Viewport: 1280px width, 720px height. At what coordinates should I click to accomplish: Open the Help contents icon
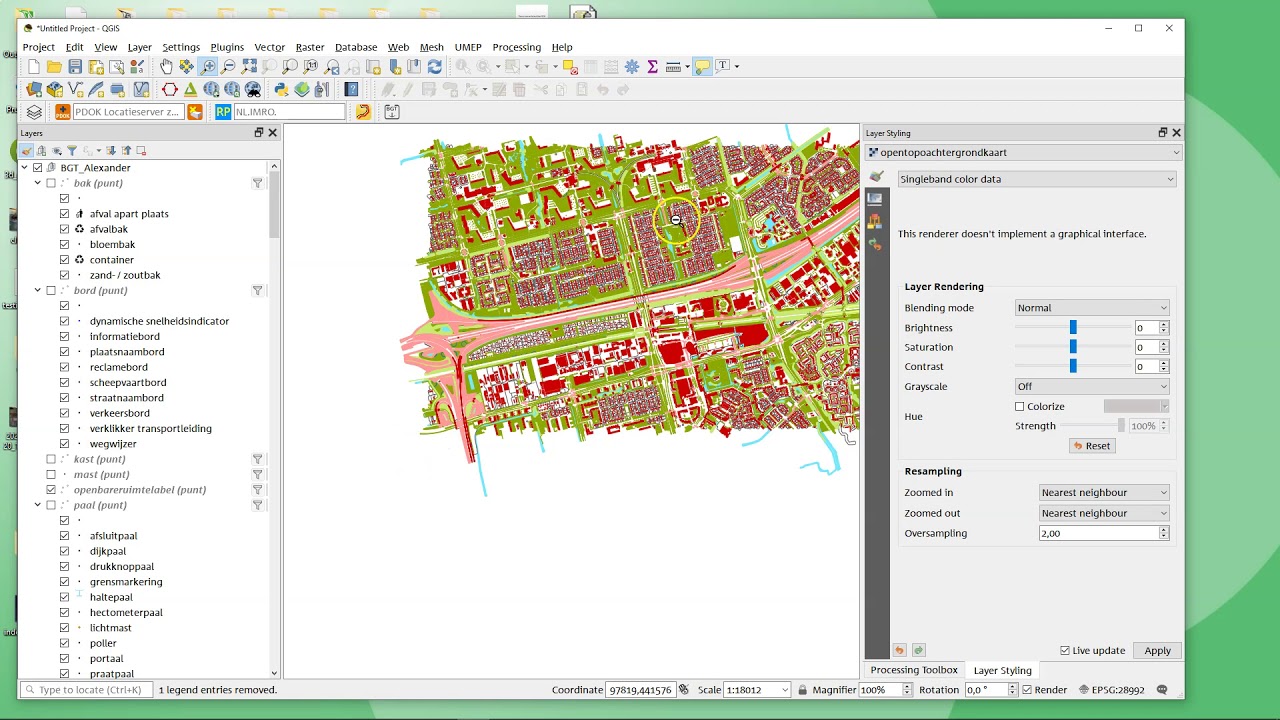coord(351,90)
